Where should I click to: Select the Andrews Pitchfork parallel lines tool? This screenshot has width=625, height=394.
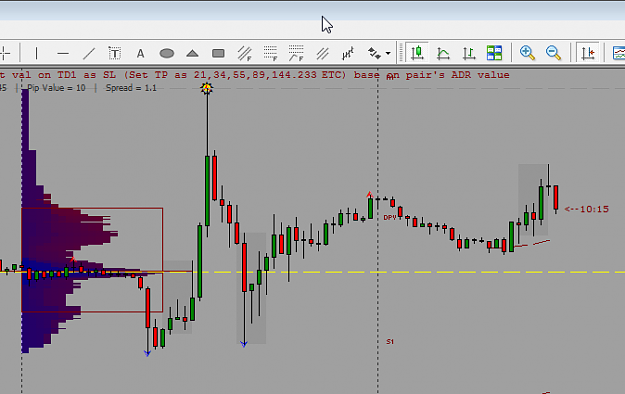(x=322, y=53)
